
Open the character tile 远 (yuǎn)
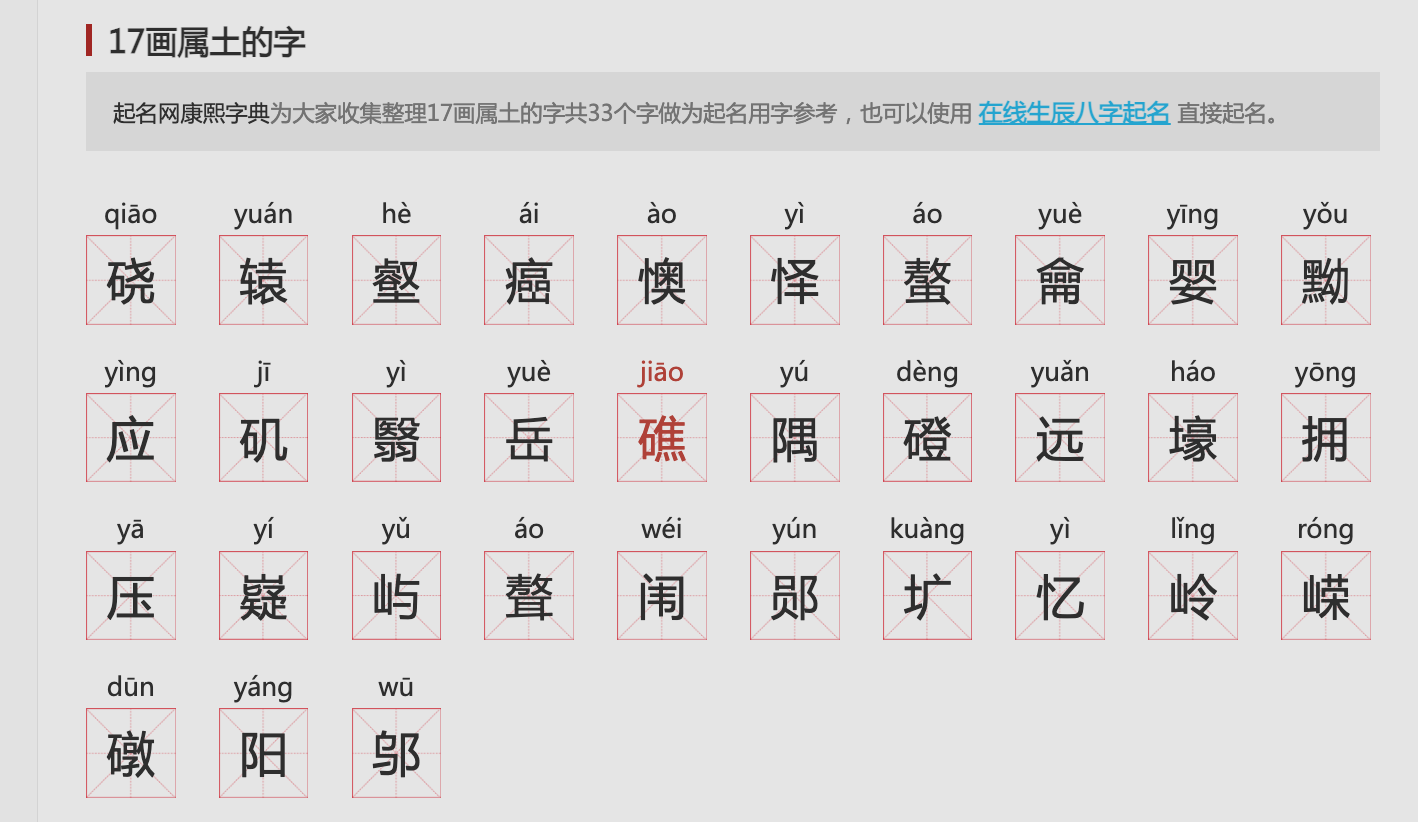[1060, 438]
